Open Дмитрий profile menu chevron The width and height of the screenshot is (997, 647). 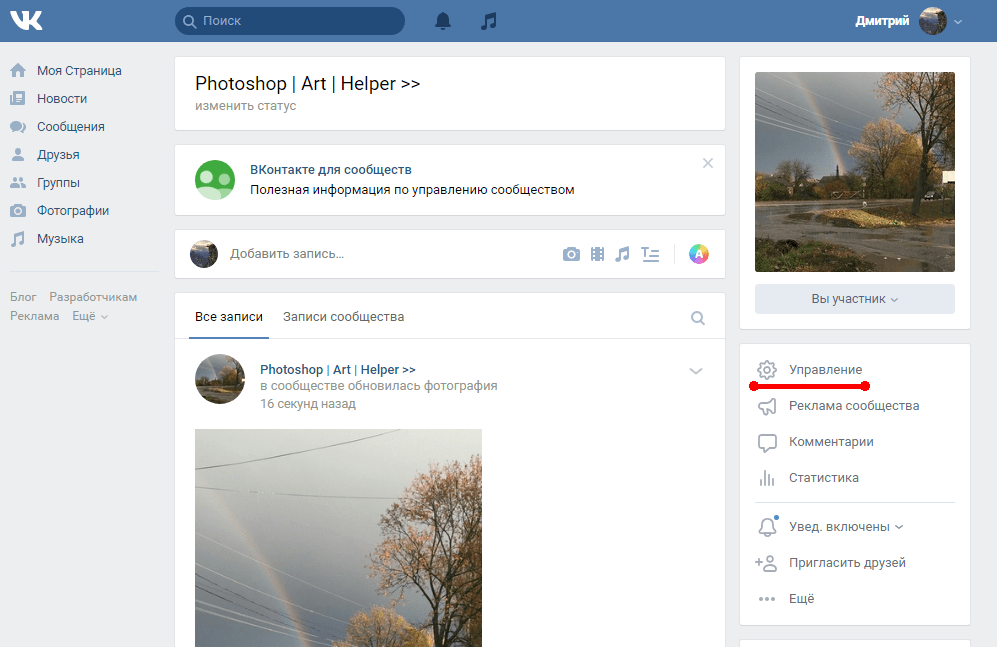coord(958,22)
